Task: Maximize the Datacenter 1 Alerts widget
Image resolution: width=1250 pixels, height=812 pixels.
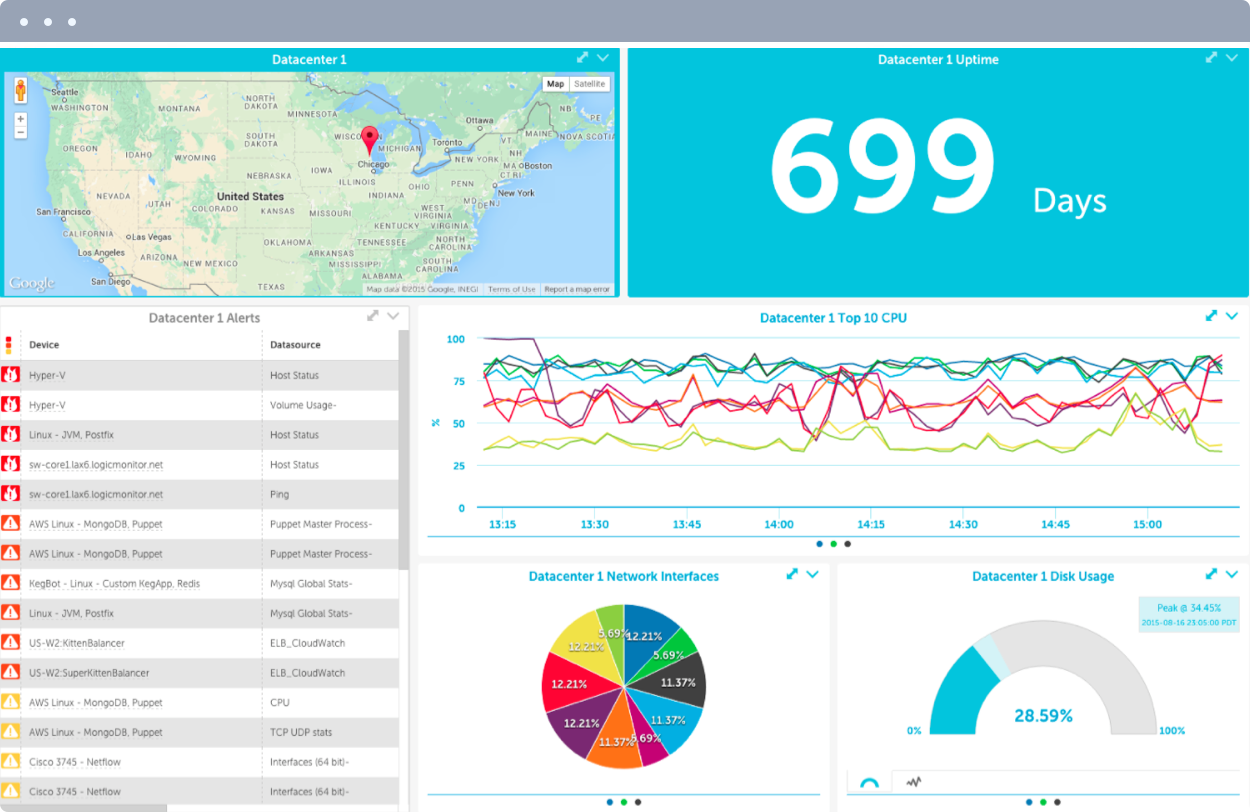Action: (373, 316)
